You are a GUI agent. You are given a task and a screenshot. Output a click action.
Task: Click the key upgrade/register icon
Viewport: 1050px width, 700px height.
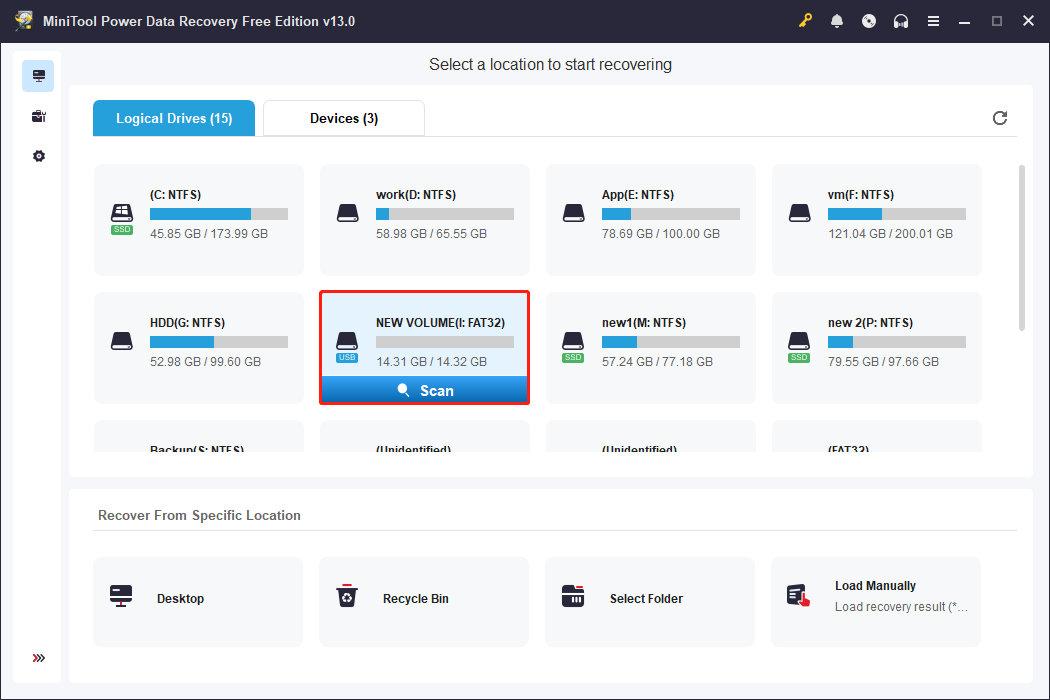805,21
